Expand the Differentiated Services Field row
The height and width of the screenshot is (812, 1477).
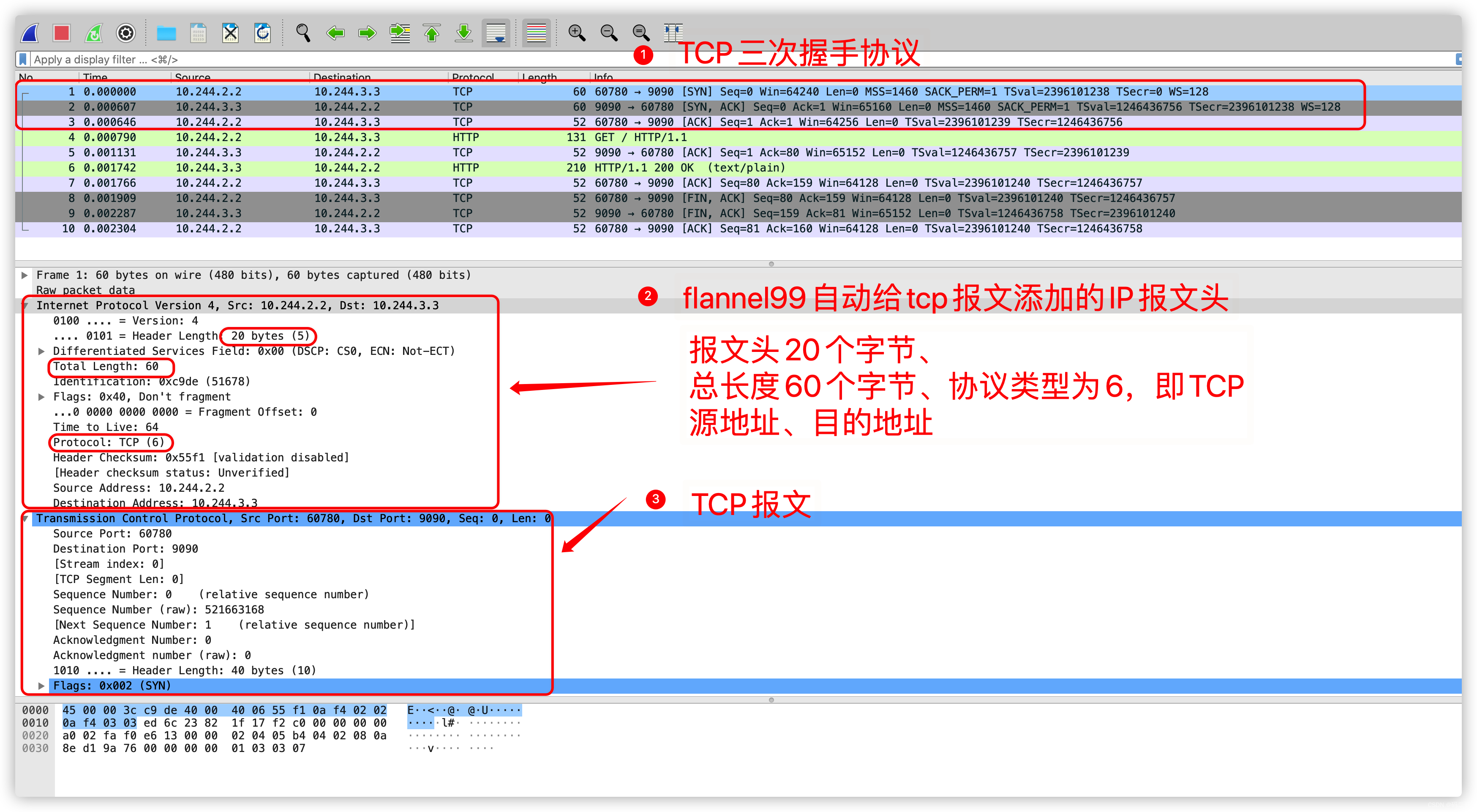coord(41,351)
